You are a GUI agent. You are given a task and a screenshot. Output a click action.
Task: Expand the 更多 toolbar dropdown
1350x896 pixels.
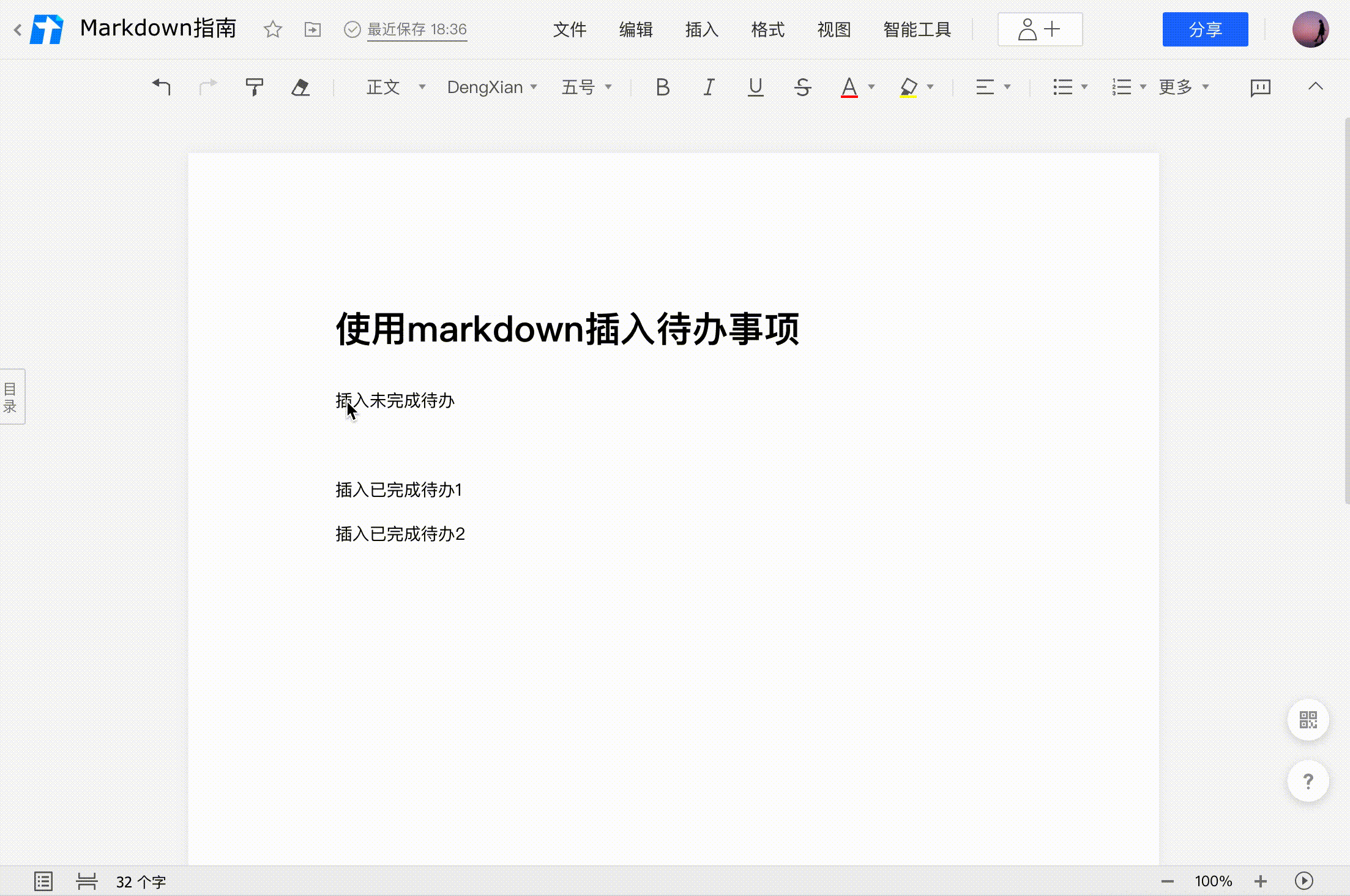1182,87
